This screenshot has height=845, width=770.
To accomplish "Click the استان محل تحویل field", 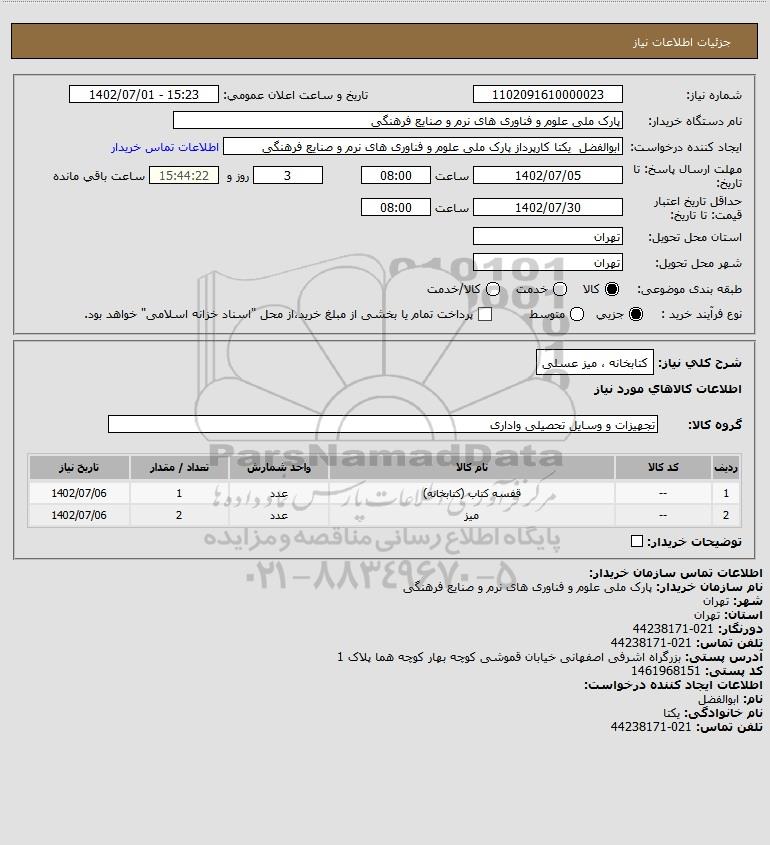I will (547, 237).
